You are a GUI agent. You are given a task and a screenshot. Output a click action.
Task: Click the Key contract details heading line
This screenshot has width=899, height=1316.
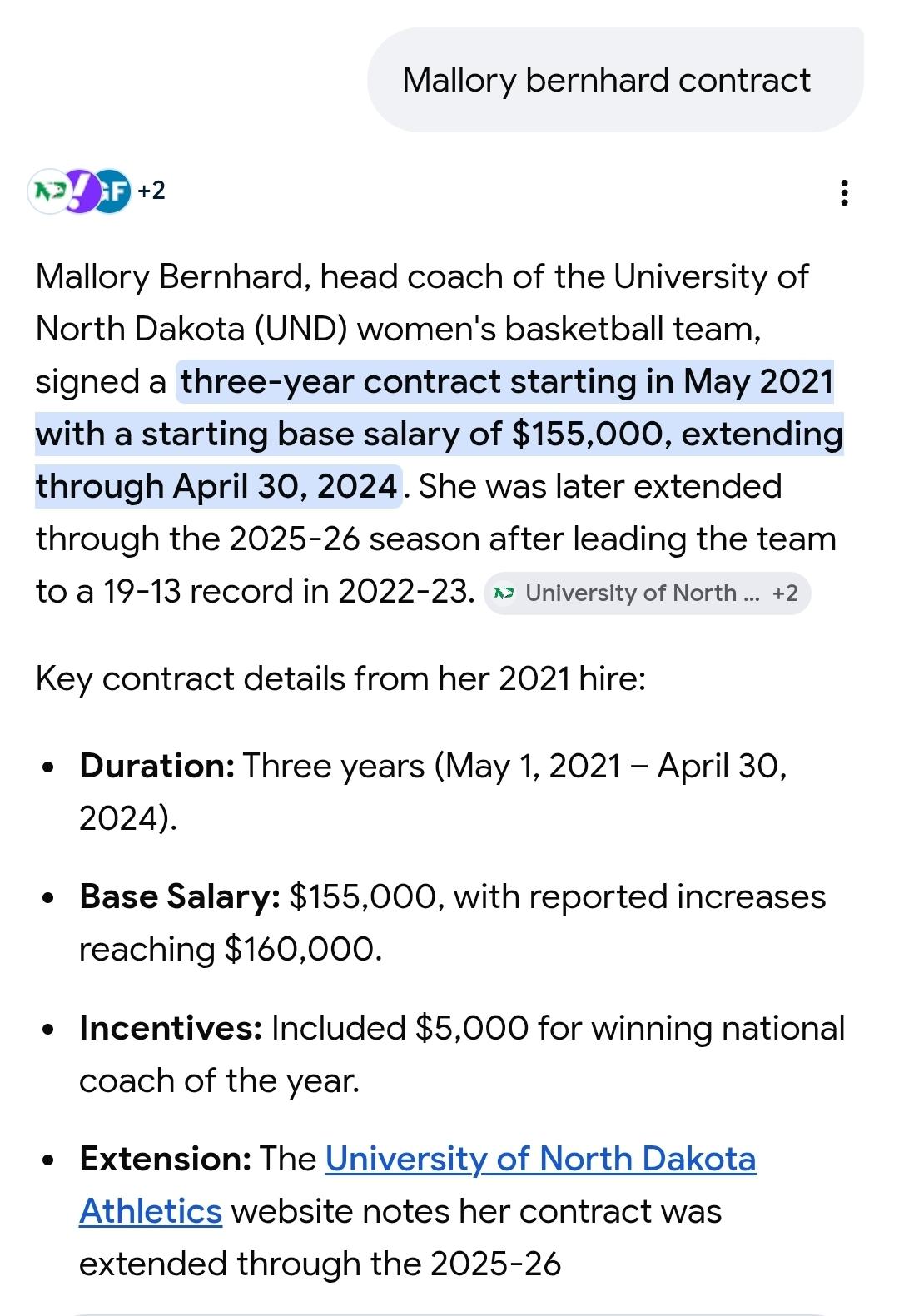(340, 678)
